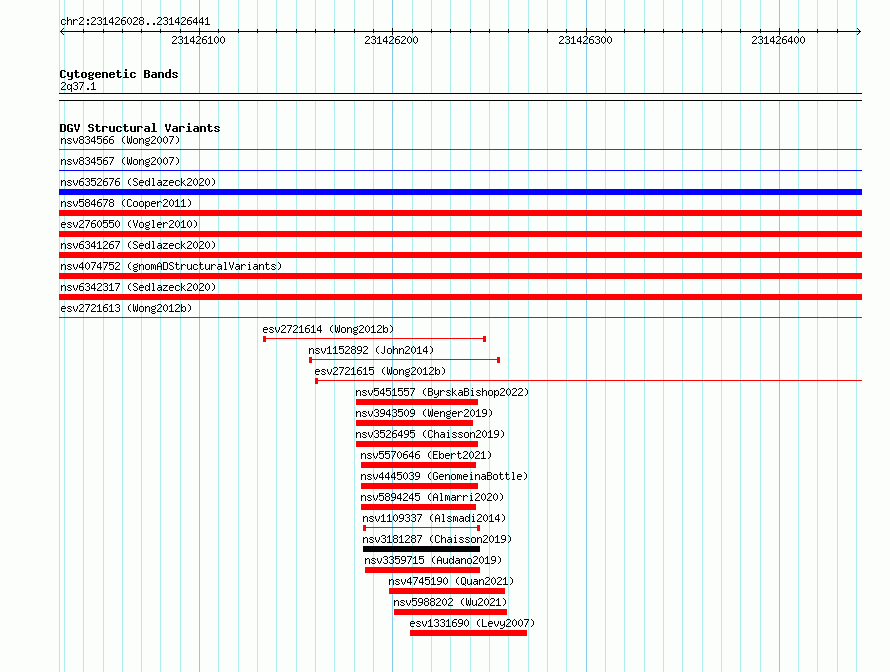Open nsv5988202 (Wu2021) label
890x672 pixels.
tap(450, 602)
